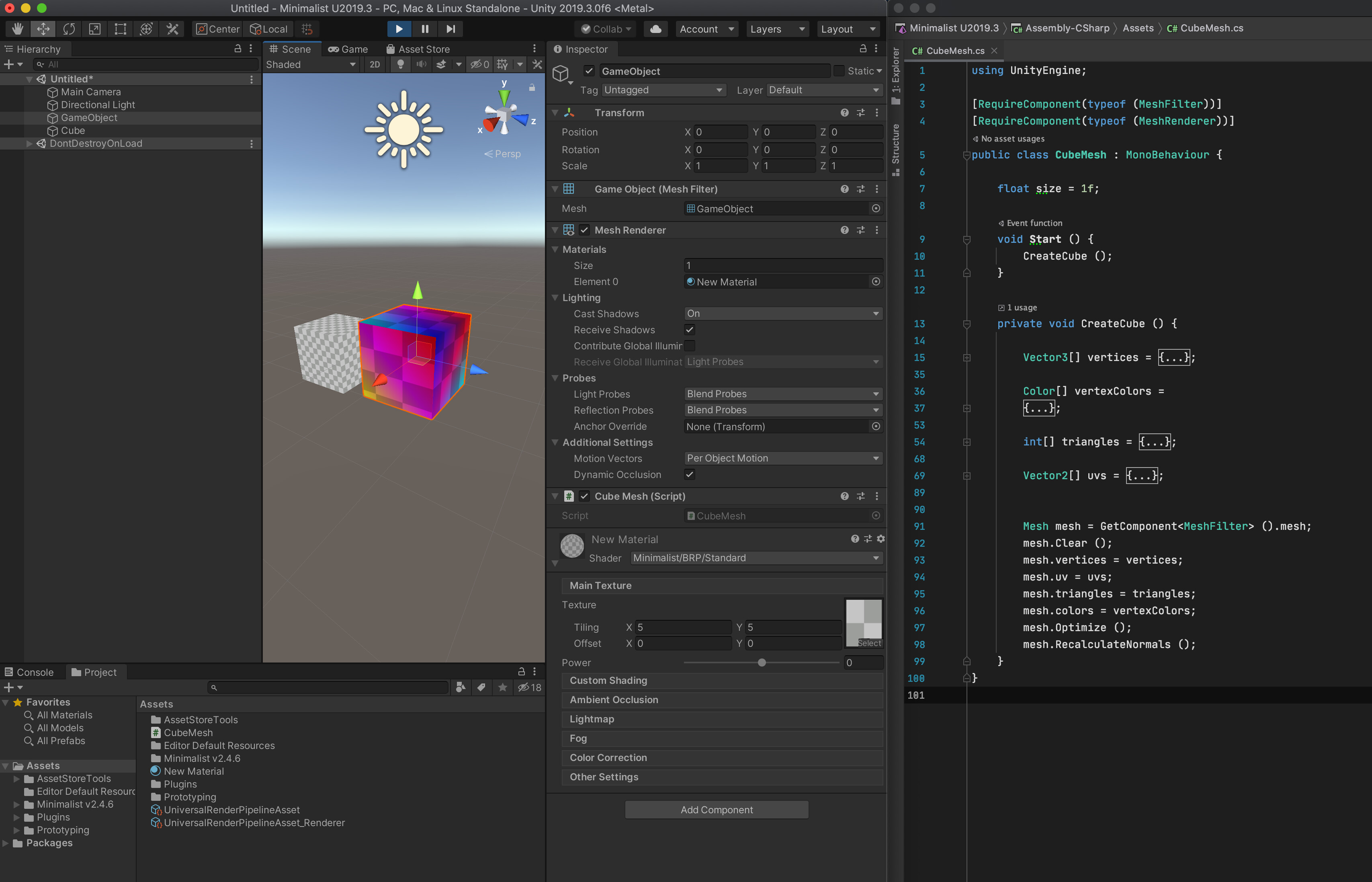This screenshot has width=1372, height=882.
Task: Disable Dynamic Occlusion checkbox
Action: [x=690, y=474]
